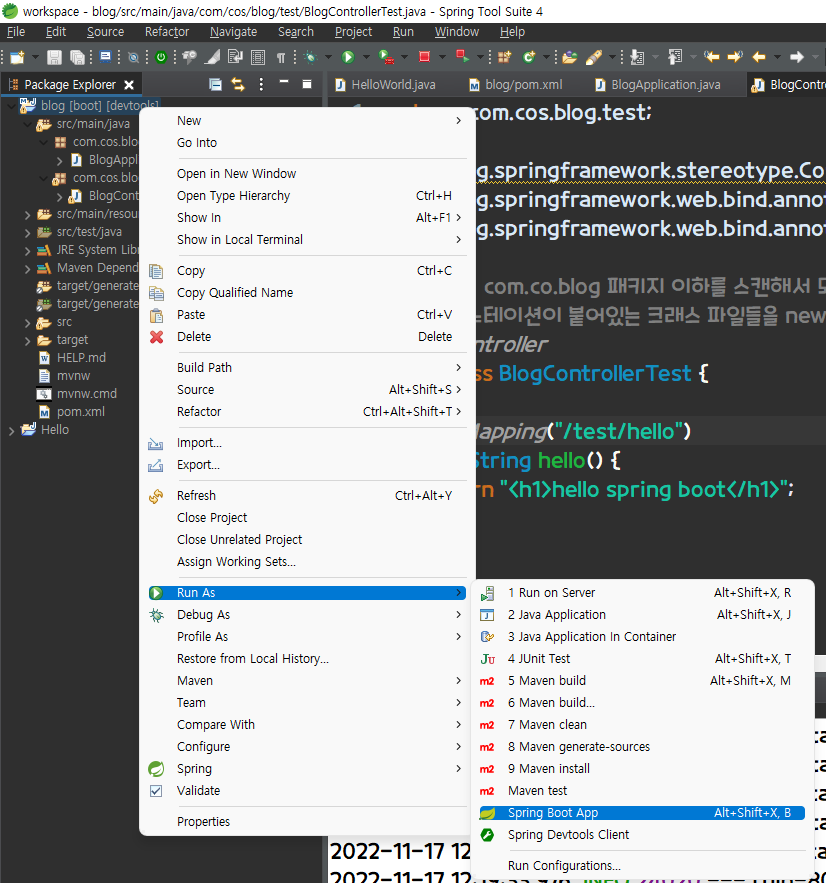Click the Previous Annotation toolbar icon
Viewport: 826px width, 883px height.
click(x=675, y=57)
